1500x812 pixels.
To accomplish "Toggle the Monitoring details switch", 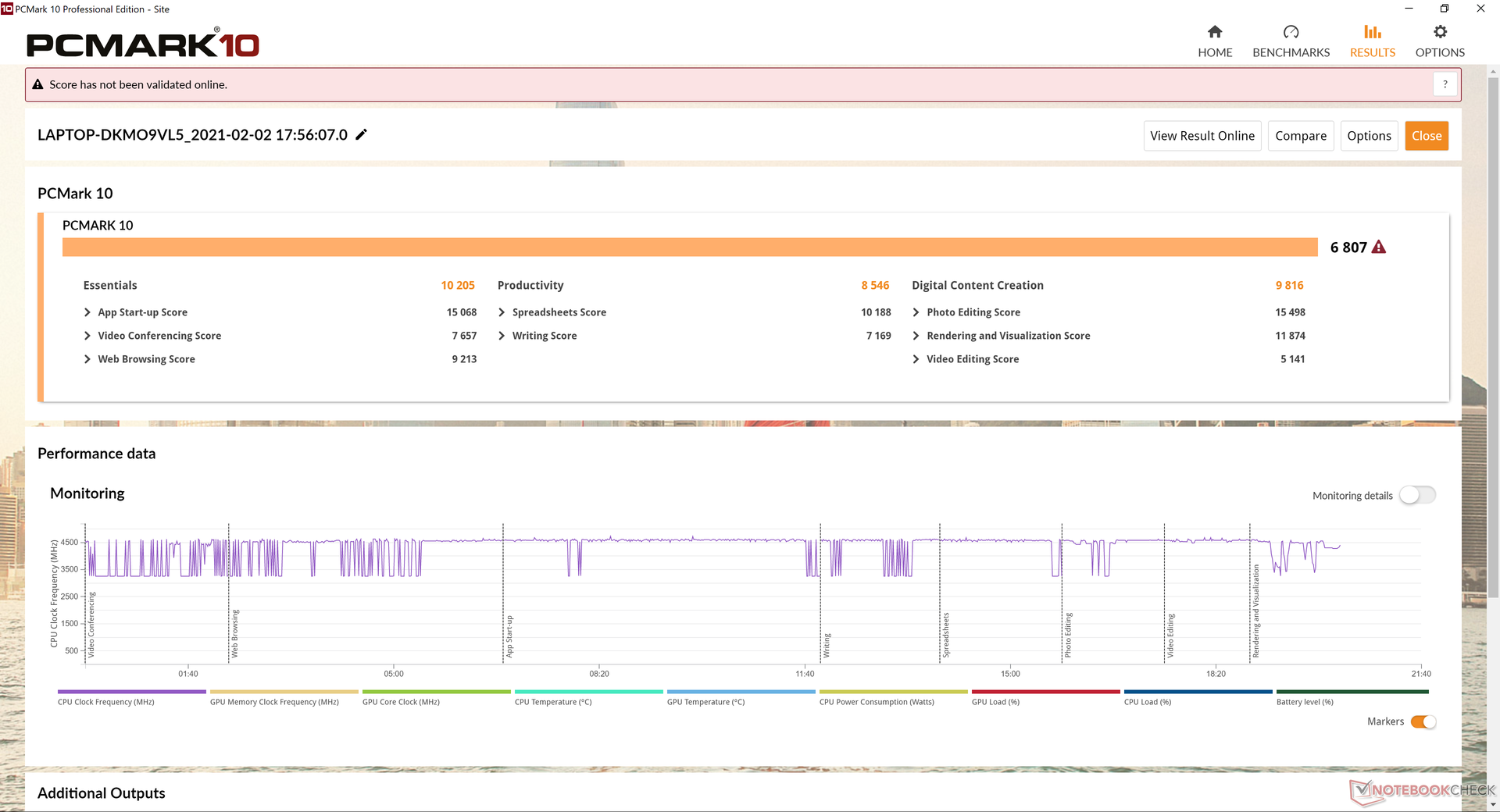I will [x=1417, y=495].
